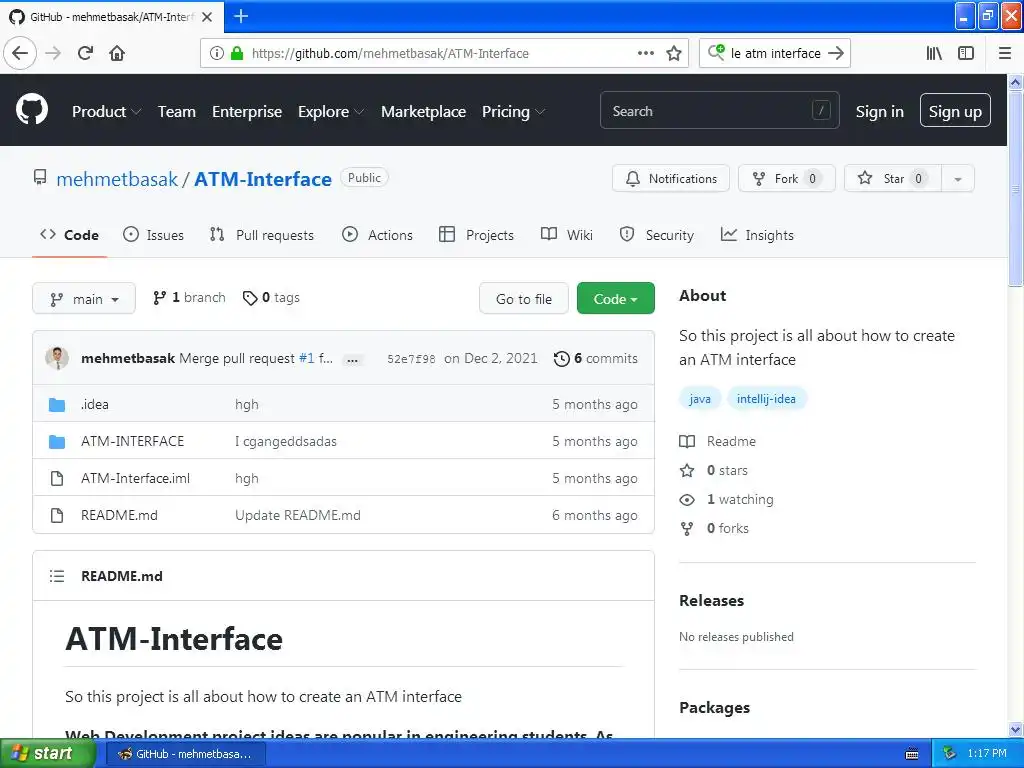Open the Security tab
1024x768 pixels.
656,235
